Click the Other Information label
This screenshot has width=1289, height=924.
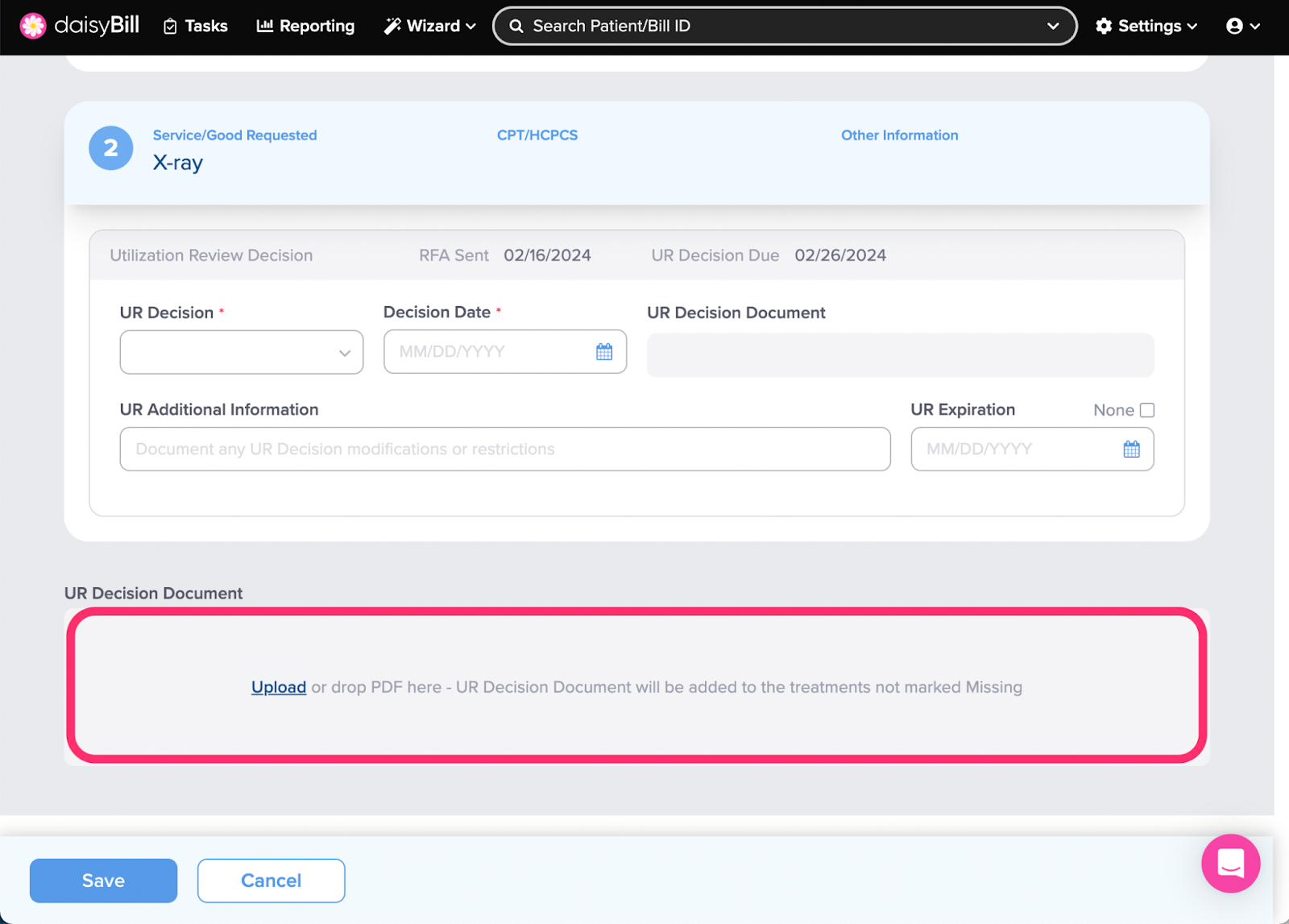tap(900, 135)
